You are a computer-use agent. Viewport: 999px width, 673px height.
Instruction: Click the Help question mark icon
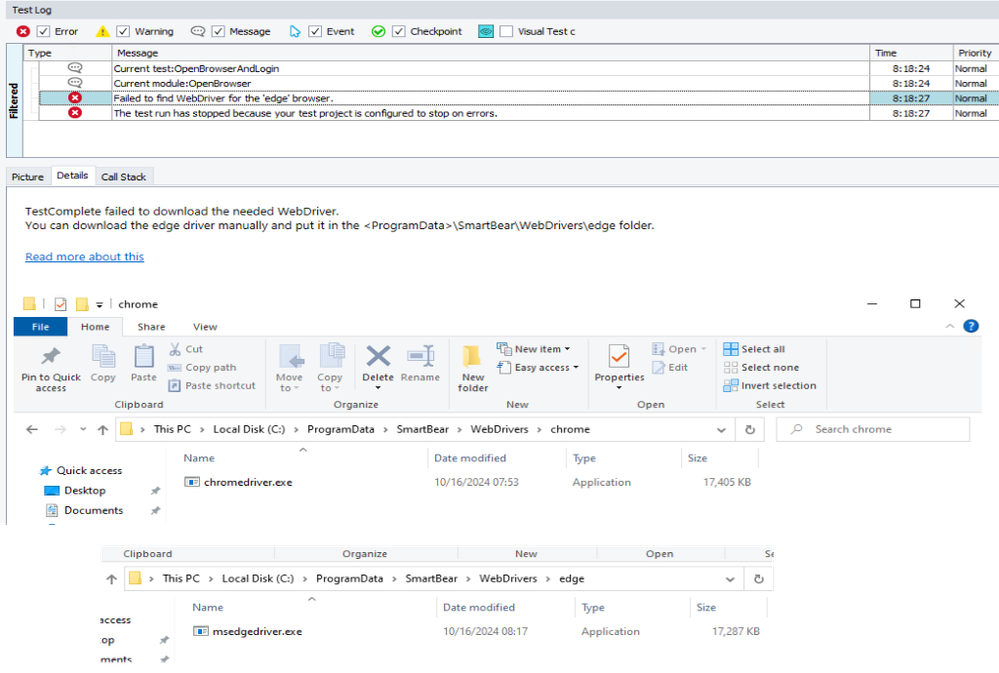pos(970,326)
